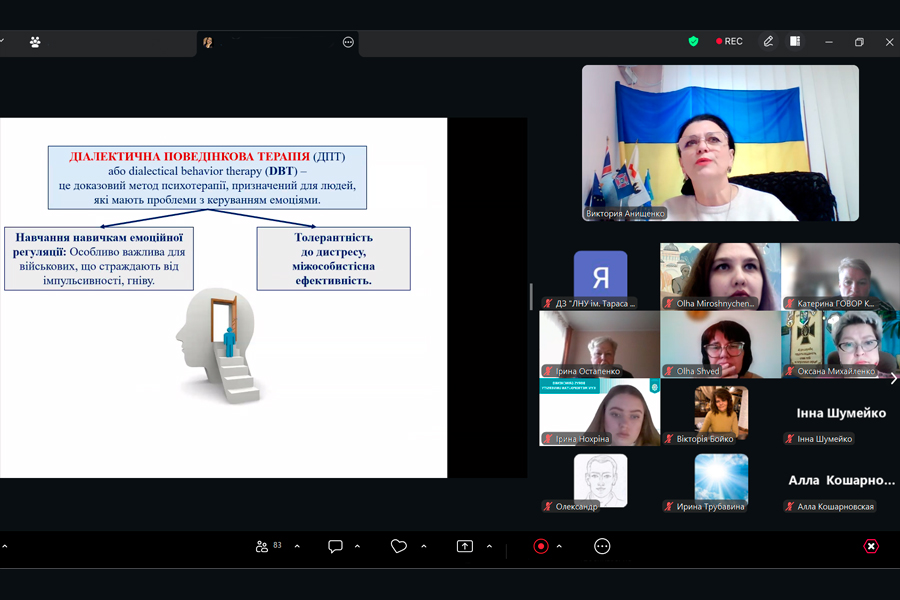
Task: Click the Я avatar of ДЗ ЛНУ participant
Action: [600, 277]
